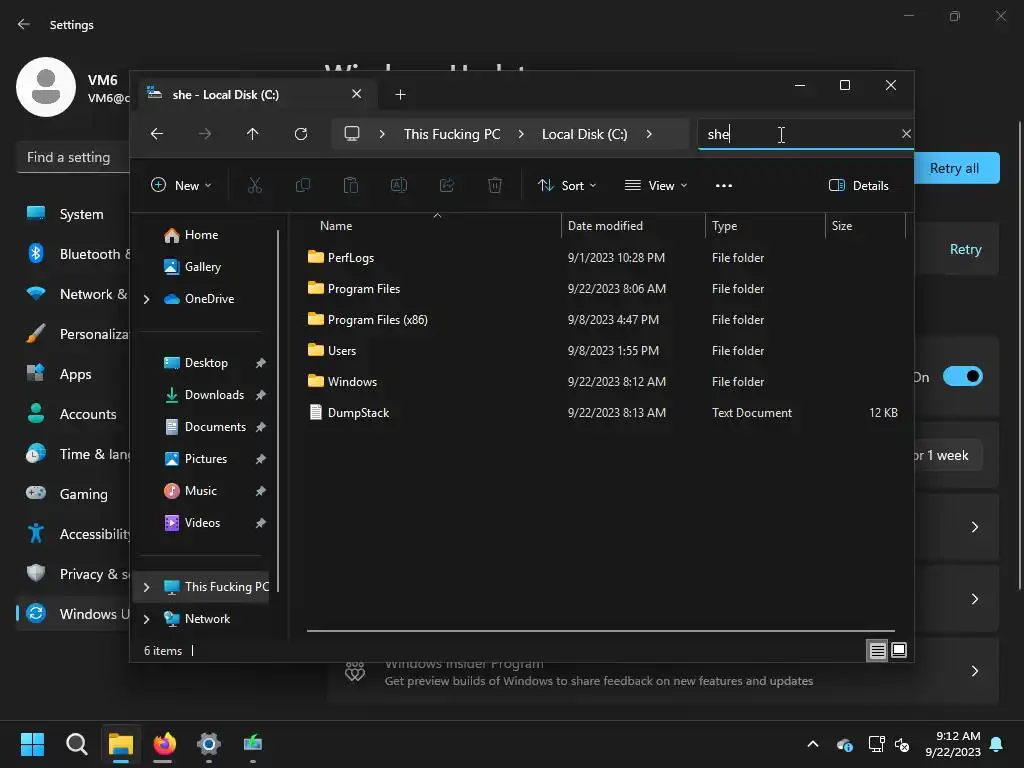Click the Paste clipboard icon
Screen dimensions: 1024x768
tap(351, 185)
